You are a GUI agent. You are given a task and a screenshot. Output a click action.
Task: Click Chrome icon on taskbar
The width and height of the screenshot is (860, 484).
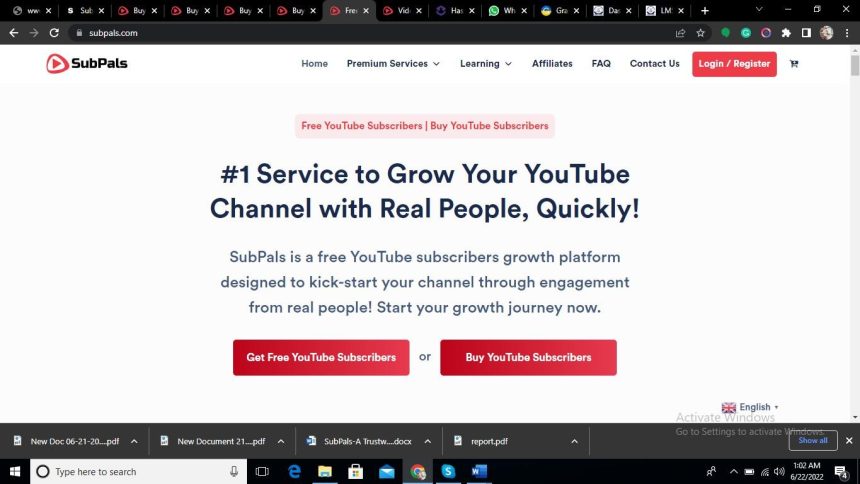click(418, 471)
